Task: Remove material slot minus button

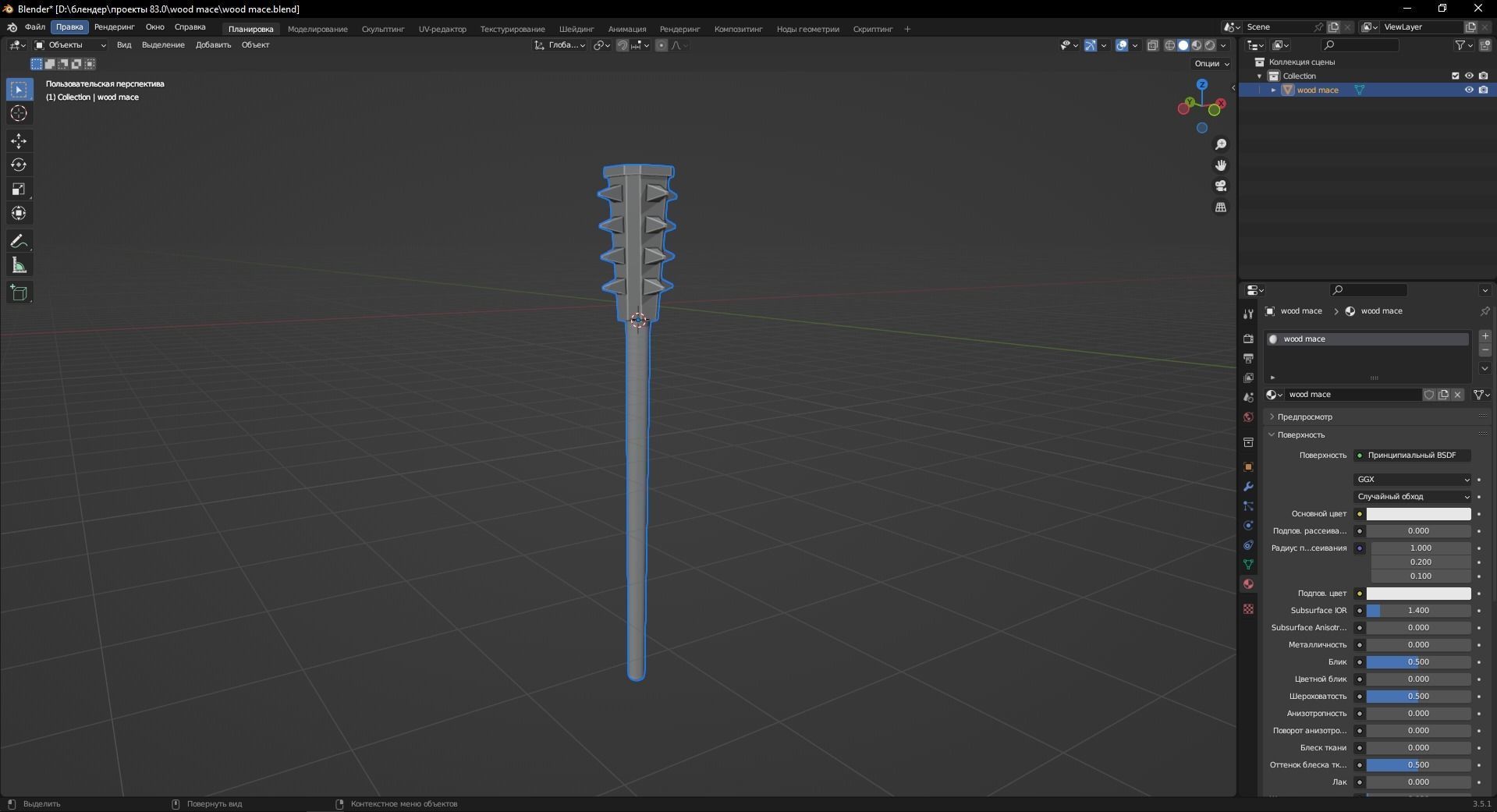Action: (x=1485, y=350)
